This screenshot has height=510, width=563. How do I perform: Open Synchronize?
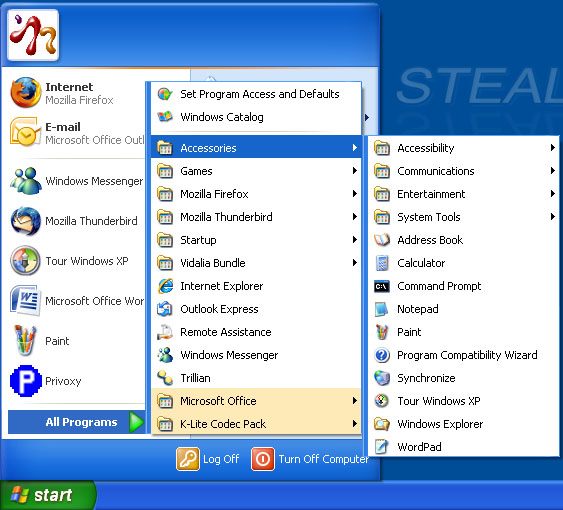tap(464, 378)
